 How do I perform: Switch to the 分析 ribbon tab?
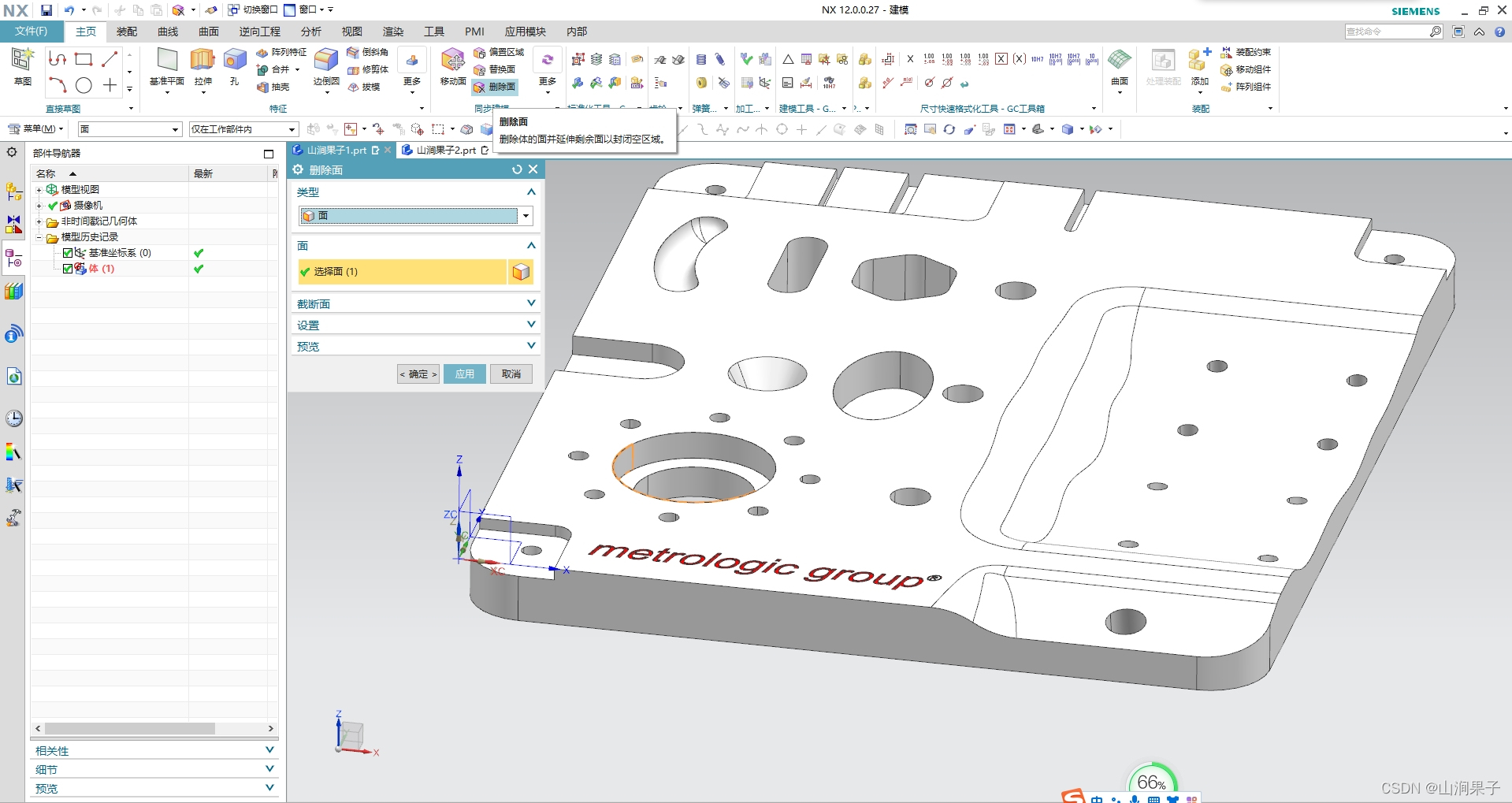point(311,32)
